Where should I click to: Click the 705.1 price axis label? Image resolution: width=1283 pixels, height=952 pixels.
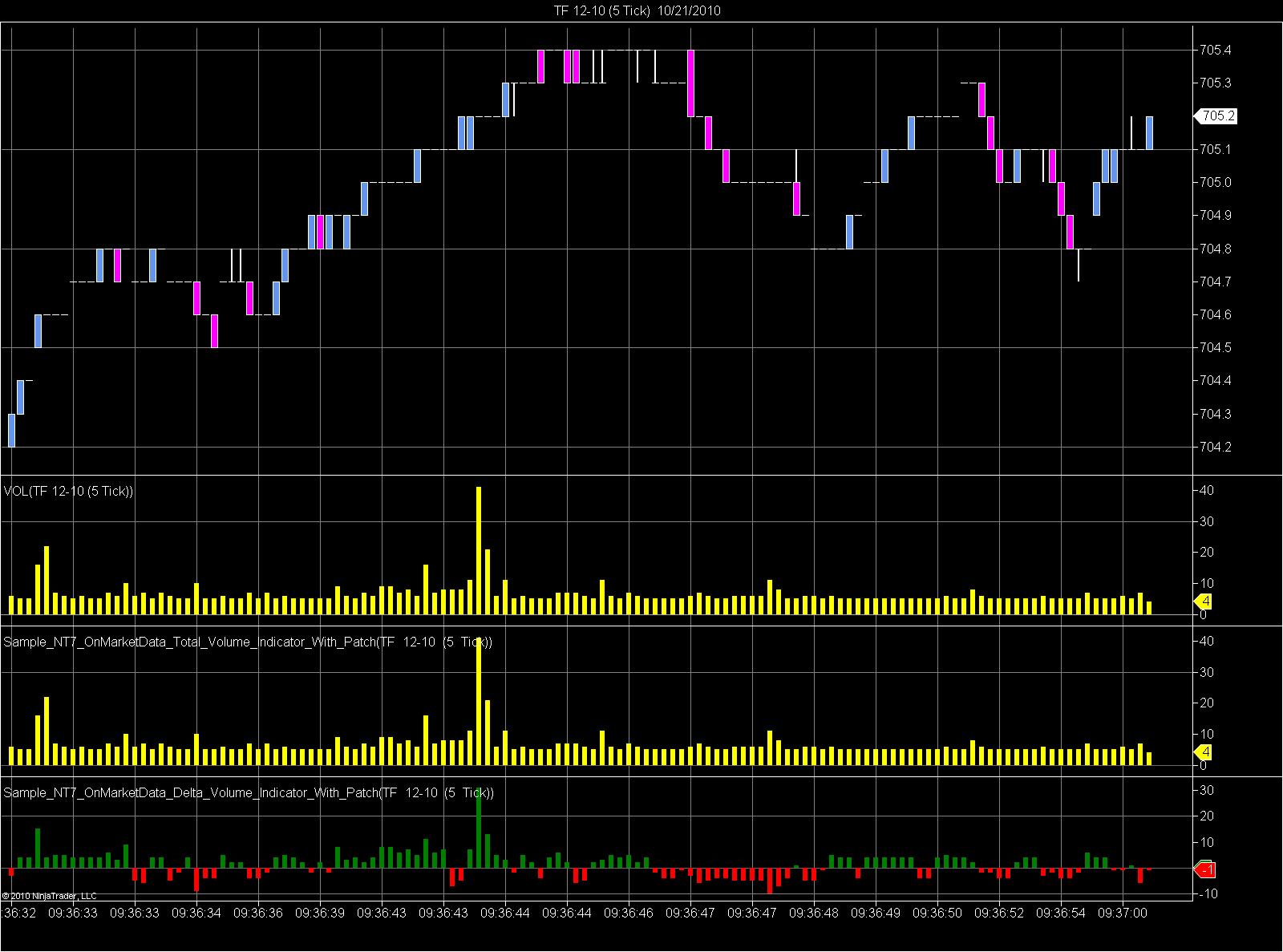click(x=1216, y=149)
